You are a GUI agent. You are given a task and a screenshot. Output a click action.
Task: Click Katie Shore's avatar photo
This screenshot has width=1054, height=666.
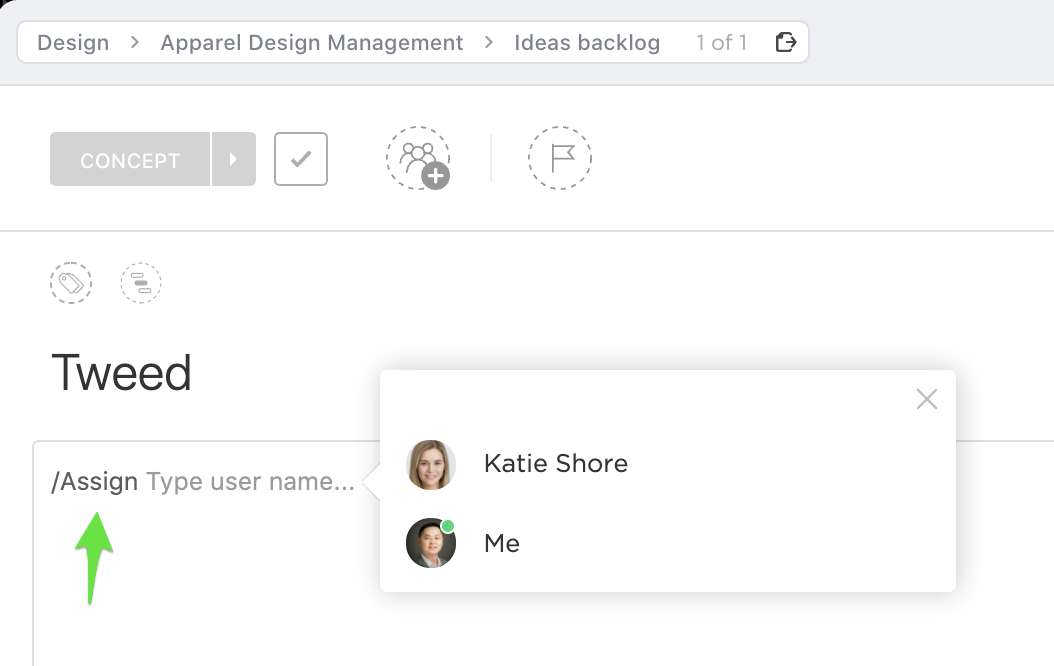431,464
